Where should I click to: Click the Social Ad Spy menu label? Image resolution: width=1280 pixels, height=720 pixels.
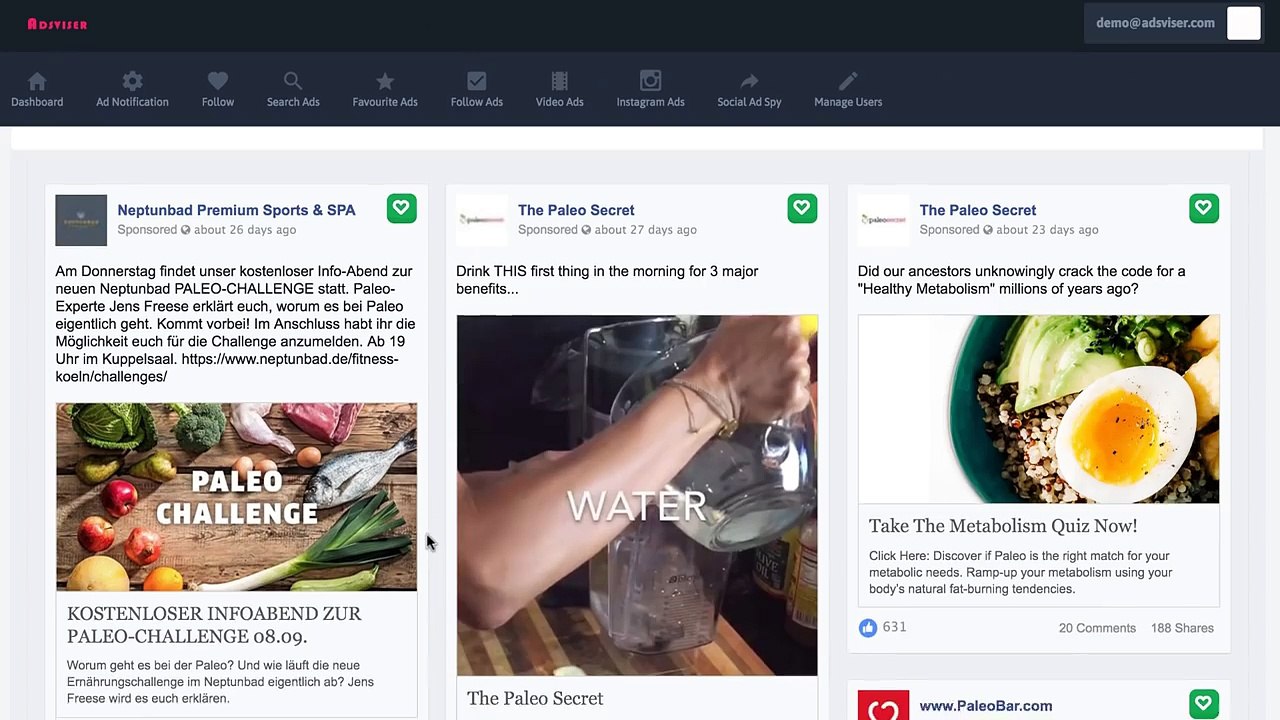click(749, 102)
